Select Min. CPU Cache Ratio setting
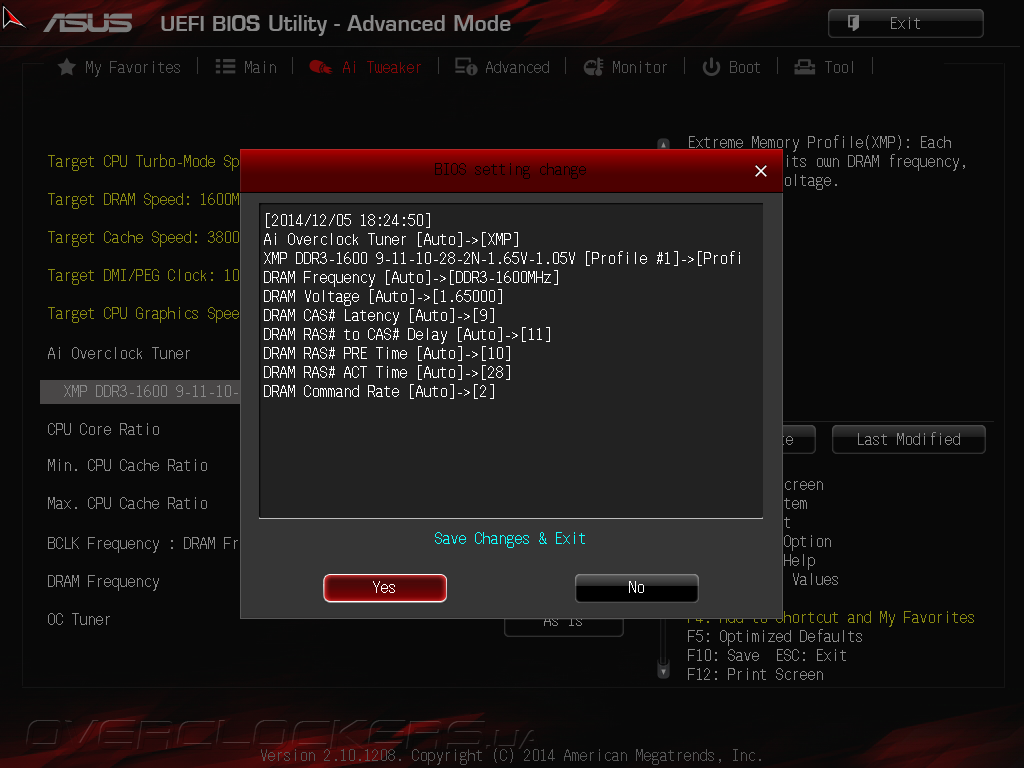This screenshot has width=1024, height=768. [127, 466]
